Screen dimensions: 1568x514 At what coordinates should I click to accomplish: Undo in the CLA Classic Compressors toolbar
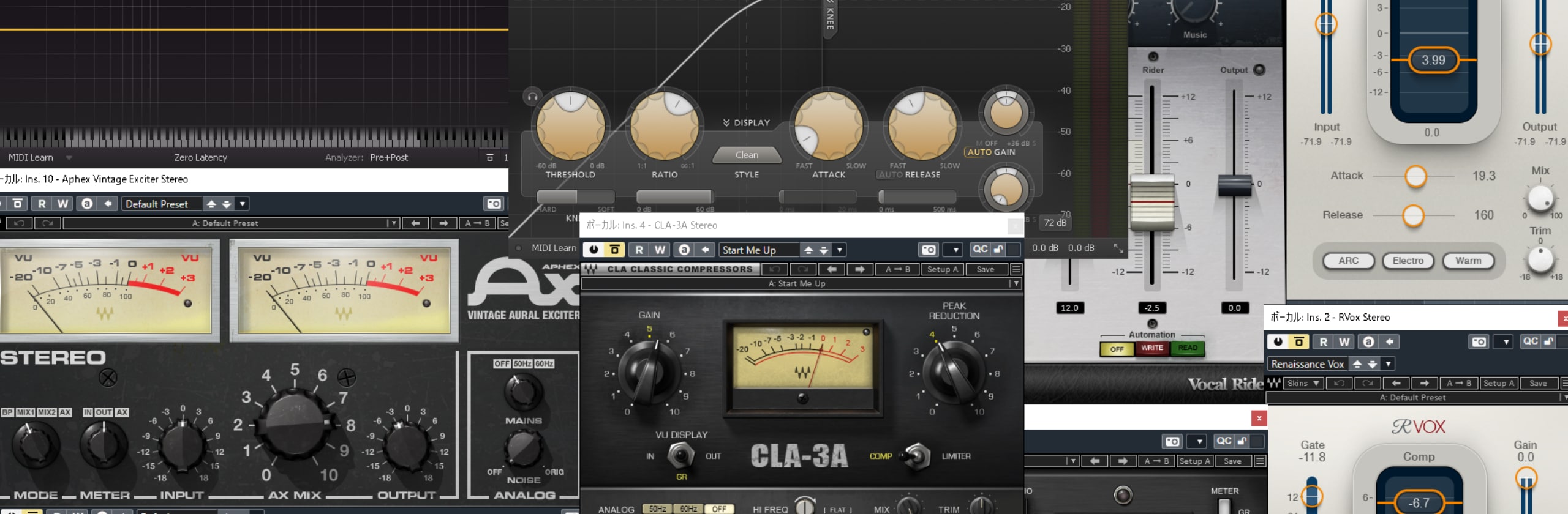pos(774,269)
